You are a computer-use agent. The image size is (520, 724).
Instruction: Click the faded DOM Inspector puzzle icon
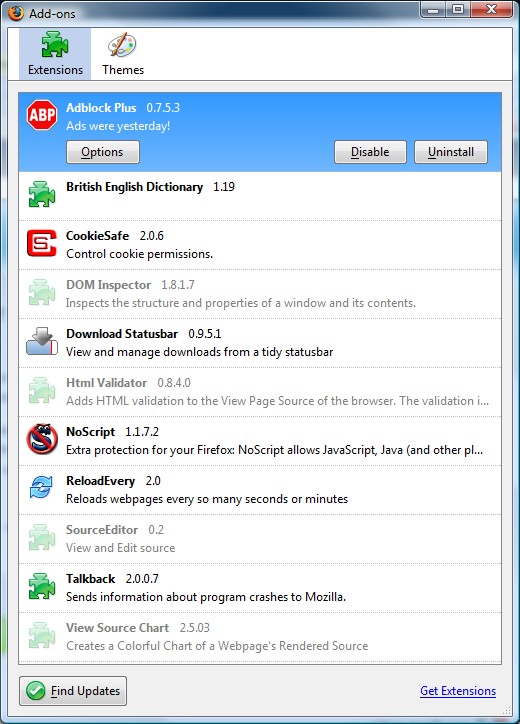[x=42, y=292]
